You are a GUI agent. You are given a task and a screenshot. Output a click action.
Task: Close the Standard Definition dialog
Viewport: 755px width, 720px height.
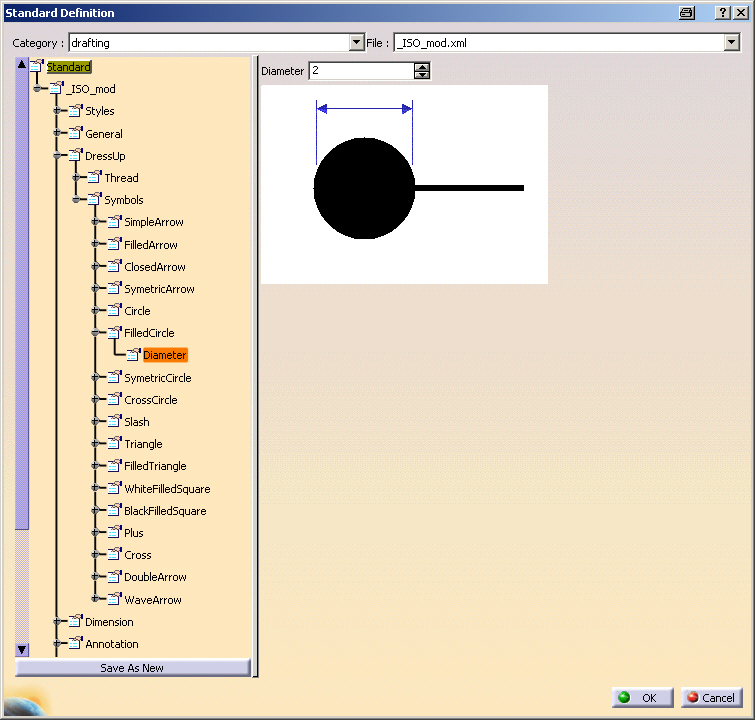coord(741,13)
